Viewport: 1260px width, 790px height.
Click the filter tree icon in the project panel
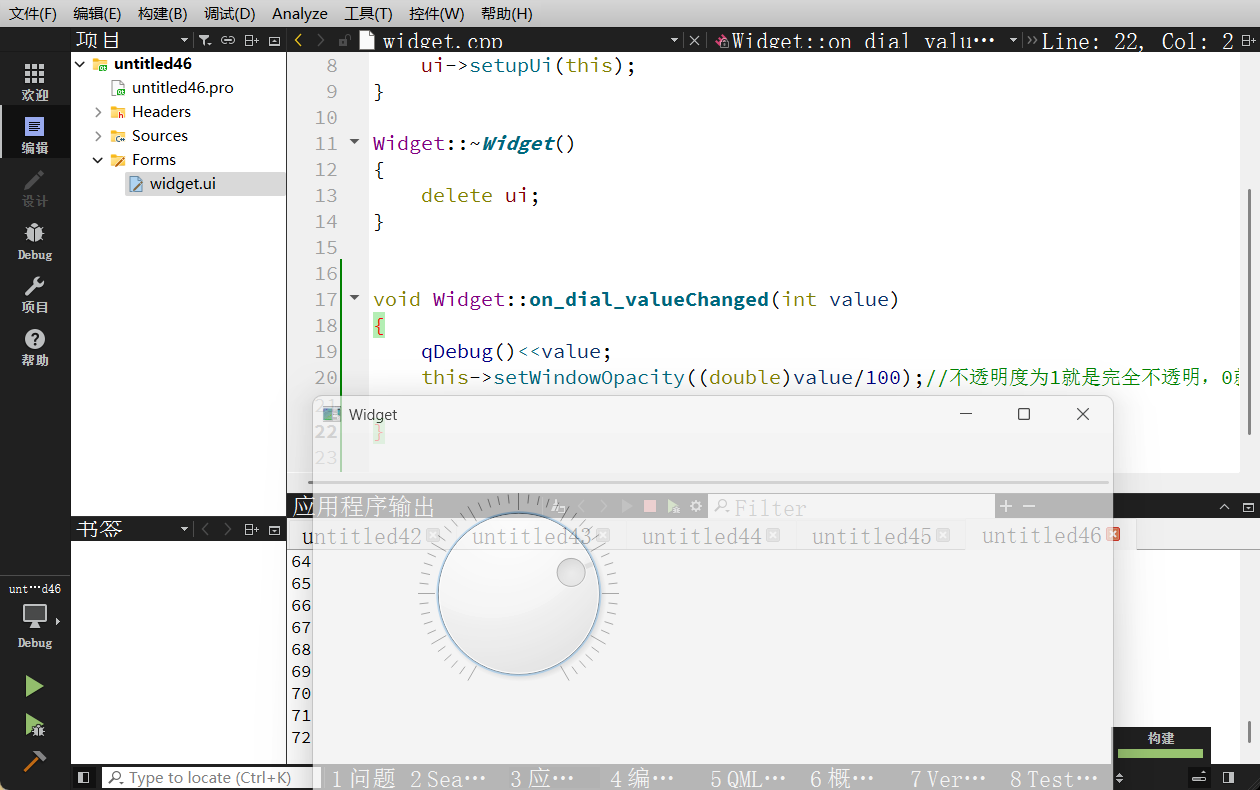204,40
